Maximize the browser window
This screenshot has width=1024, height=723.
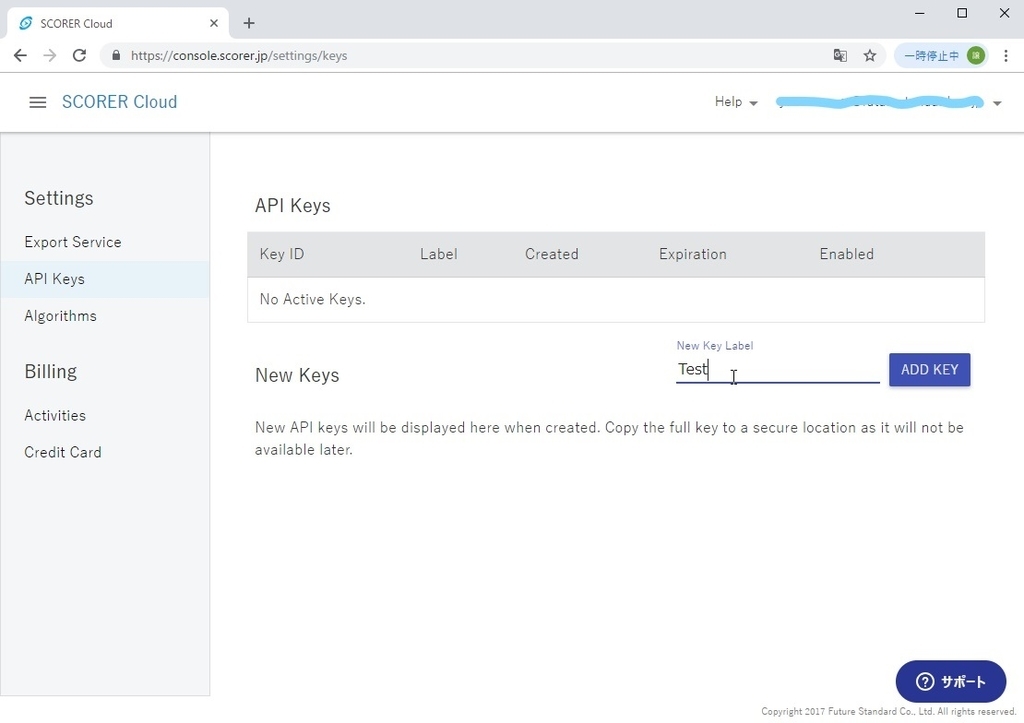tap(962, 13)
